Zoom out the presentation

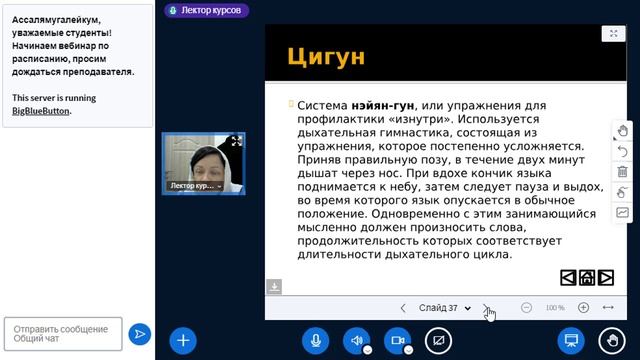[x=526, y=307]
